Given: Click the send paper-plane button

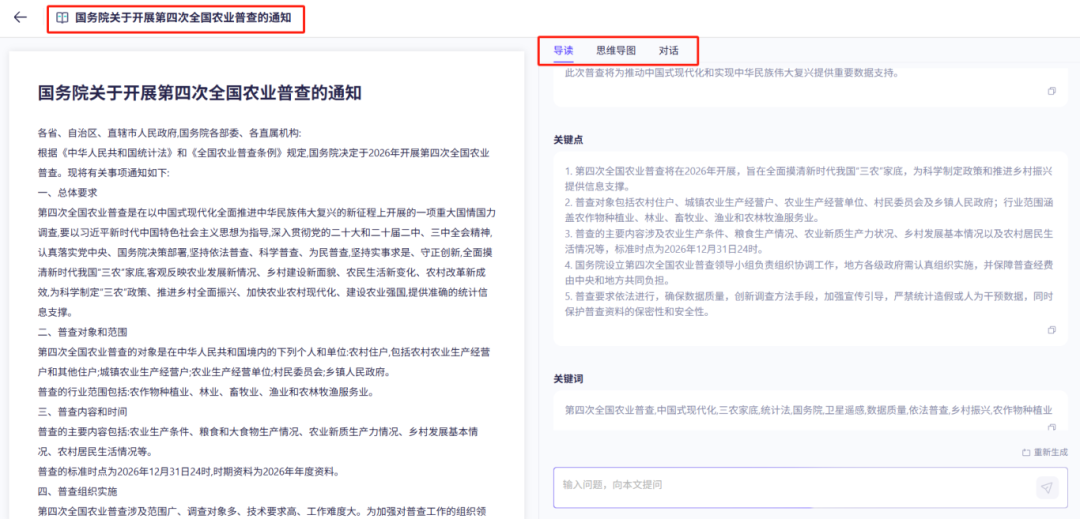Looking at the screenshot, I should coord(1047,487).
